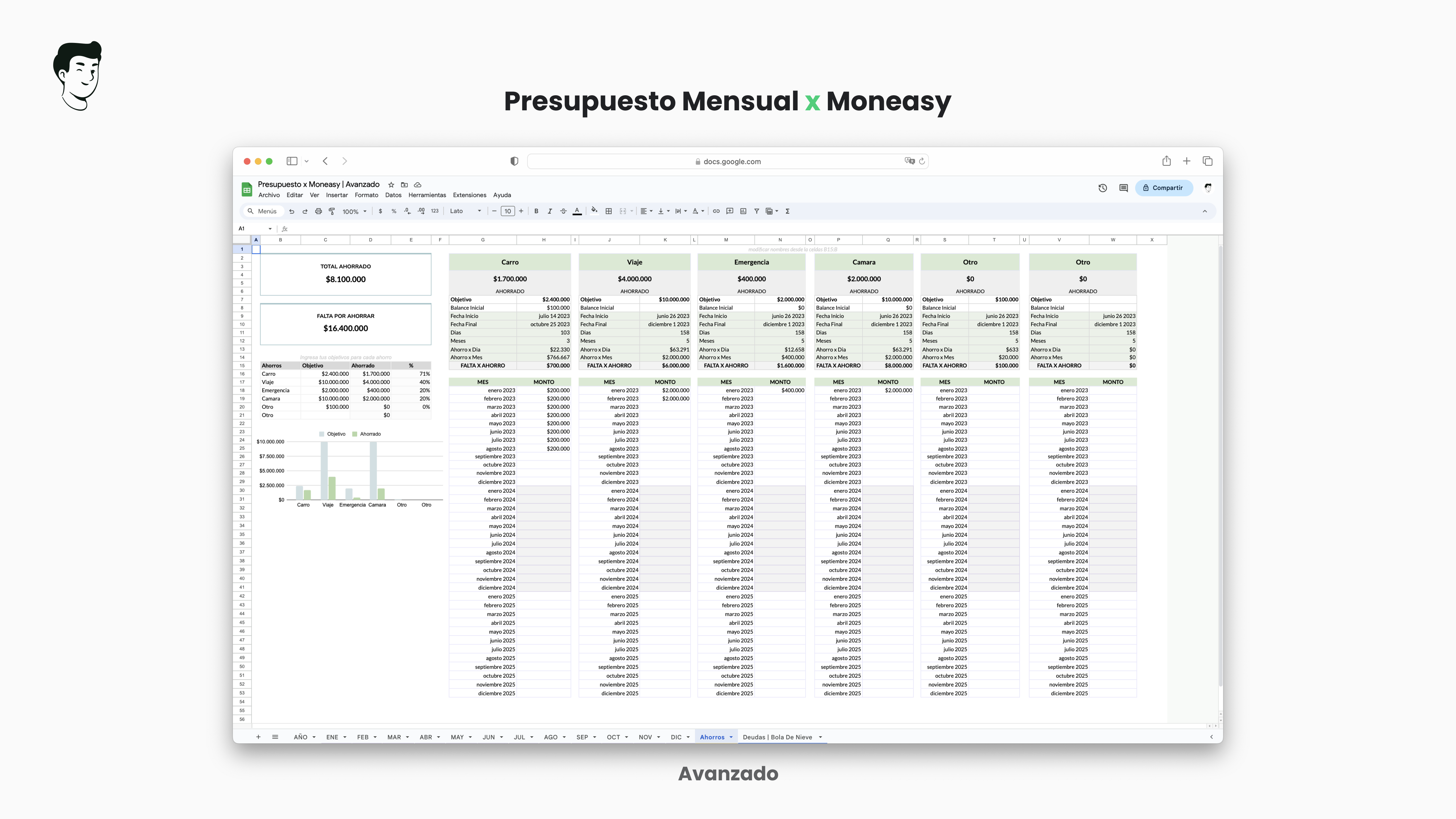Image resolution: width=1456 pixels, height=819 pixels.
Task: Create a filter with the funnel icon
Action: tap(757, 211)
